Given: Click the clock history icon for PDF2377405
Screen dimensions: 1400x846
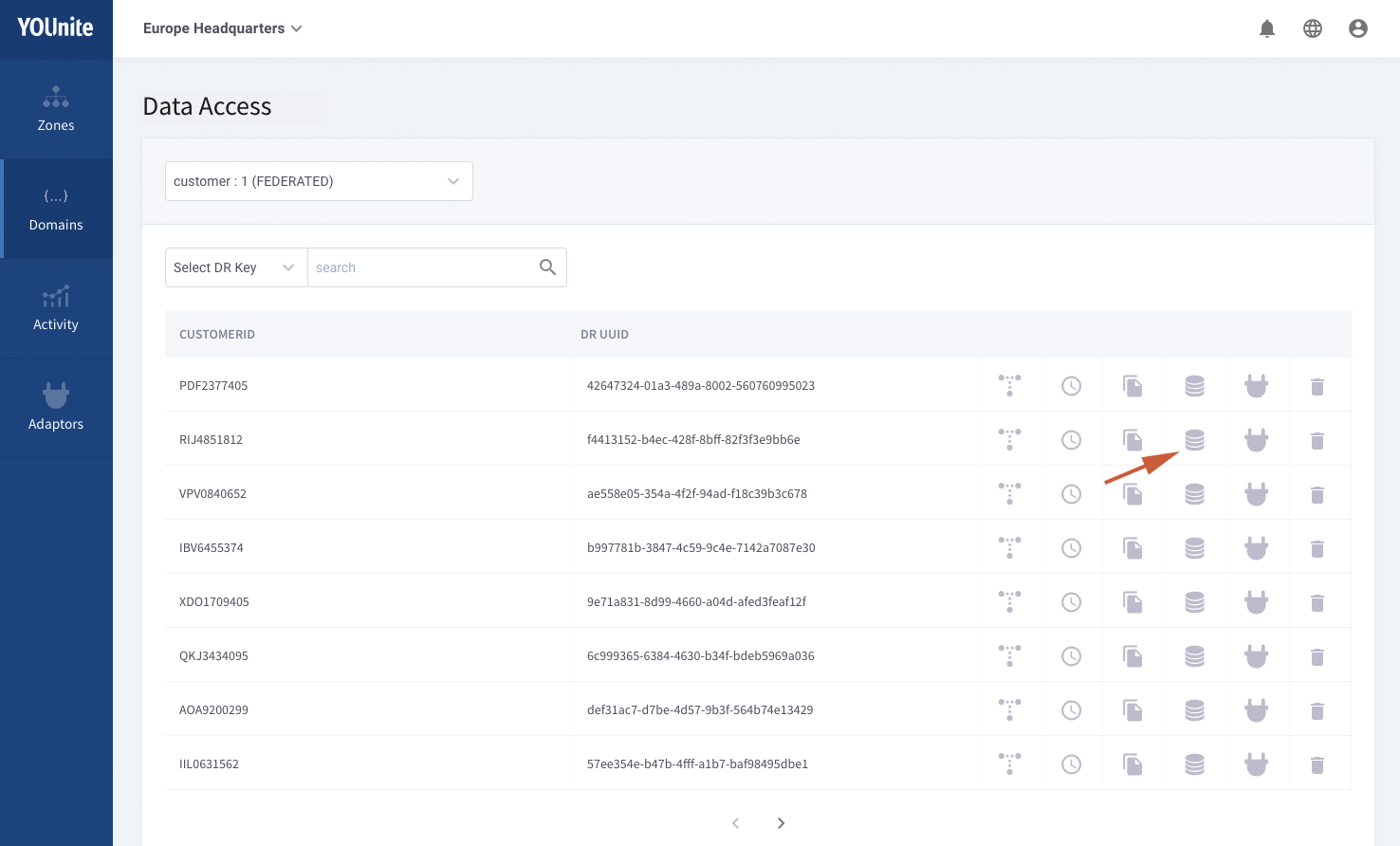Looking at the screenshot, I should tap(1071, 386).
